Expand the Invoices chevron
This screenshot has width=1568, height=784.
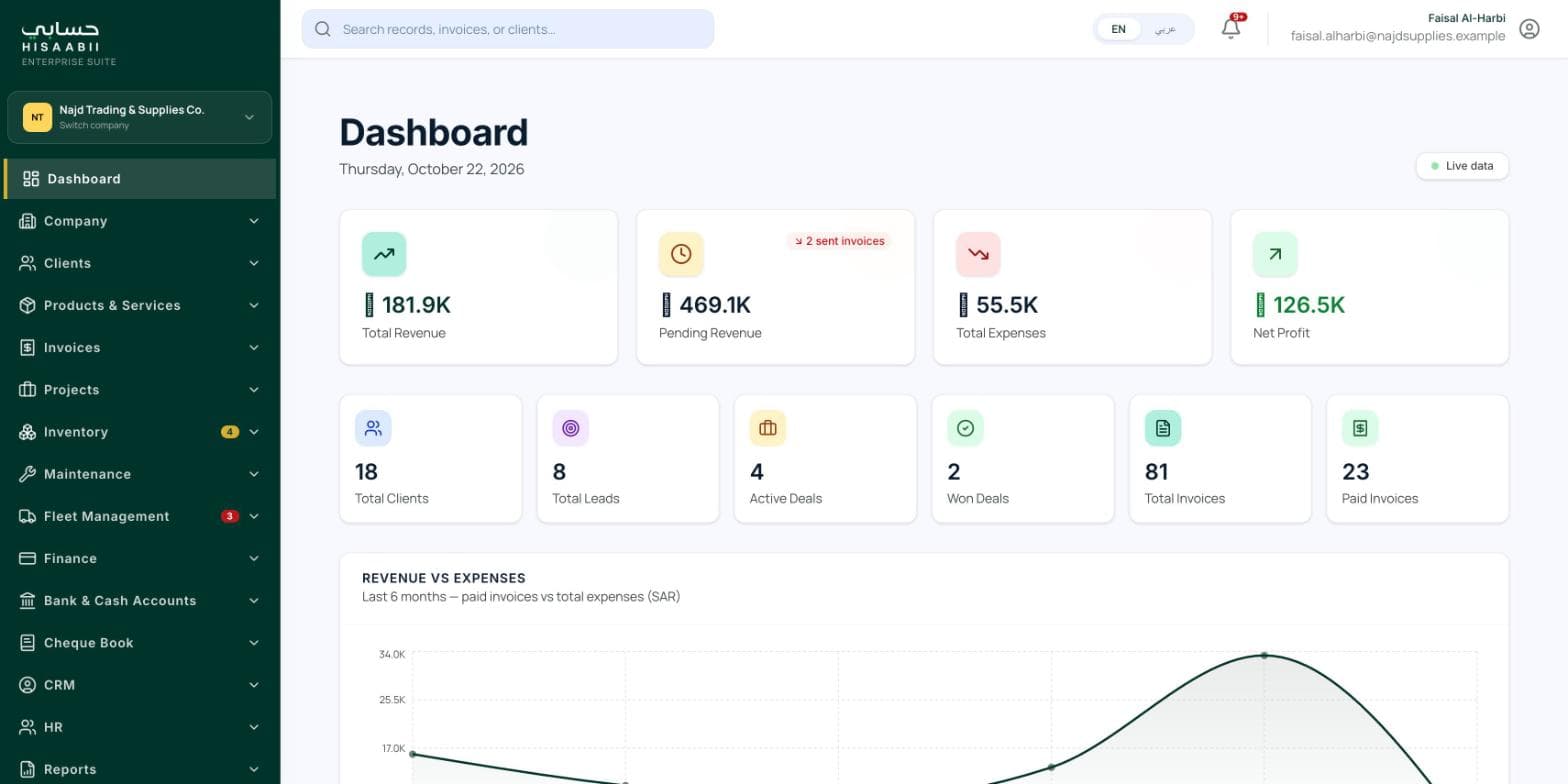click(x=254, y=347)
